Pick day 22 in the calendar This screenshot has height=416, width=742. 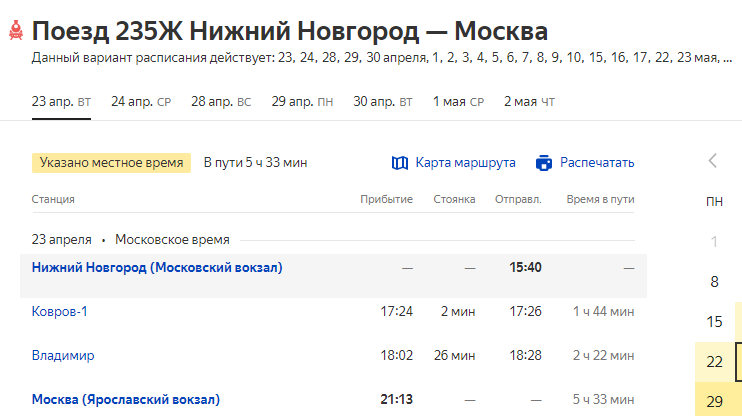714,361
